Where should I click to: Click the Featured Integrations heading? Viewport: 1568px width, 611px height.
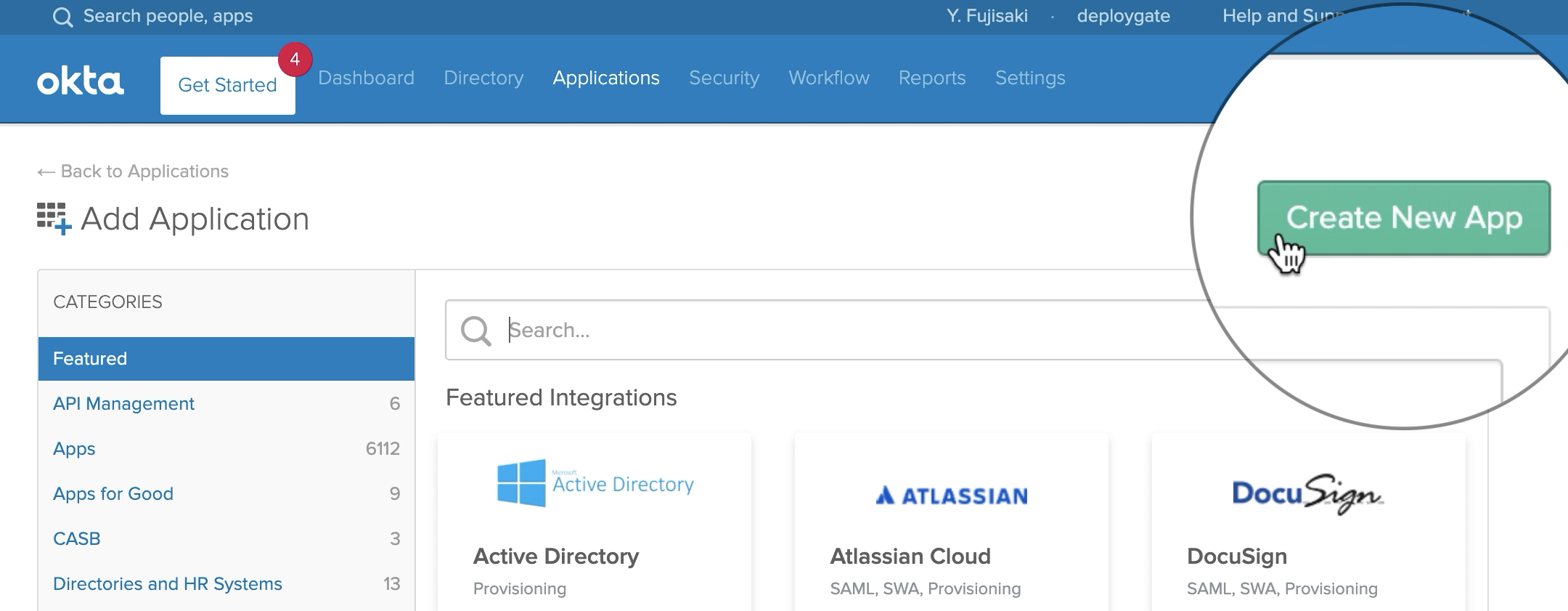click(x=561, y=397)
